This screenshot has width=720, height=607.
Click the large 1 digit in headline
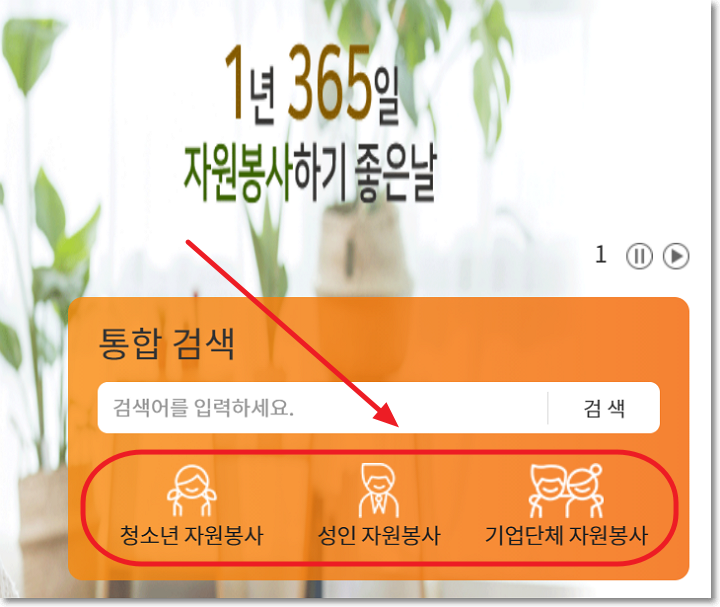click(234, 82)
